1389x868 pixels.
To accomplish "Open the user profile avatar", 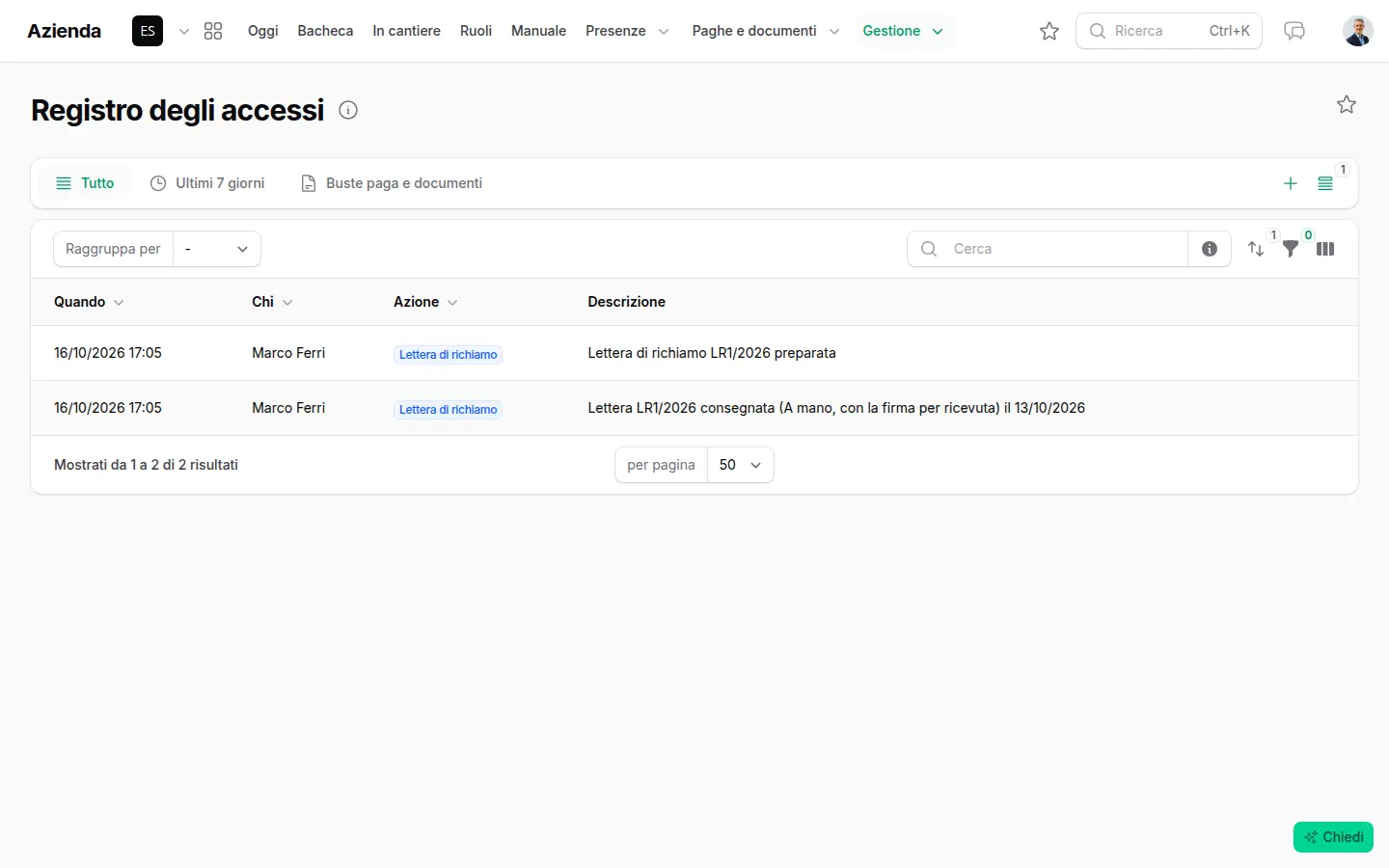I will pyautogui.click(x=1358, y=31).
